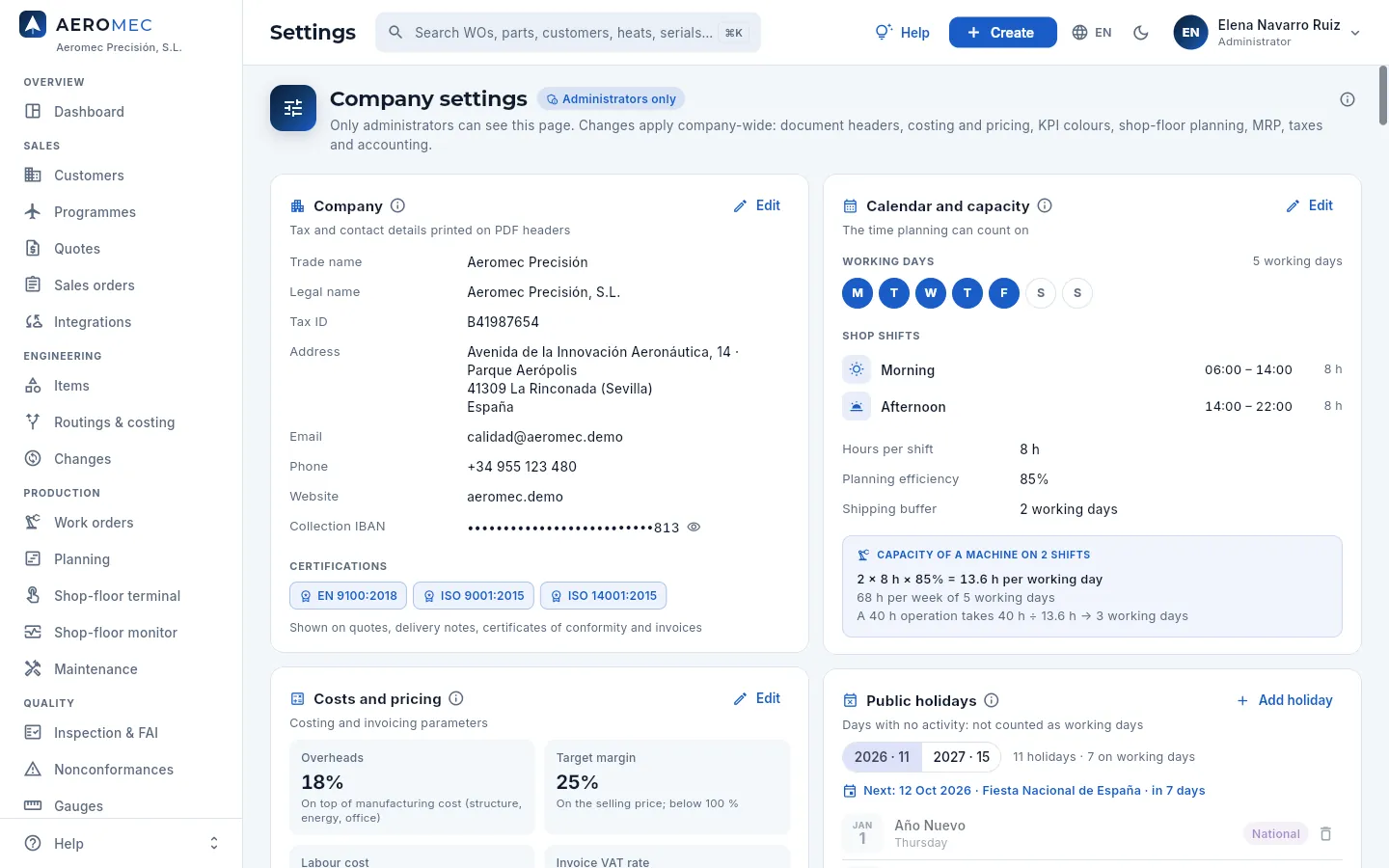1389x868 pixels.
Task: Click the Create button
Action: click(x=1003, y=33)
